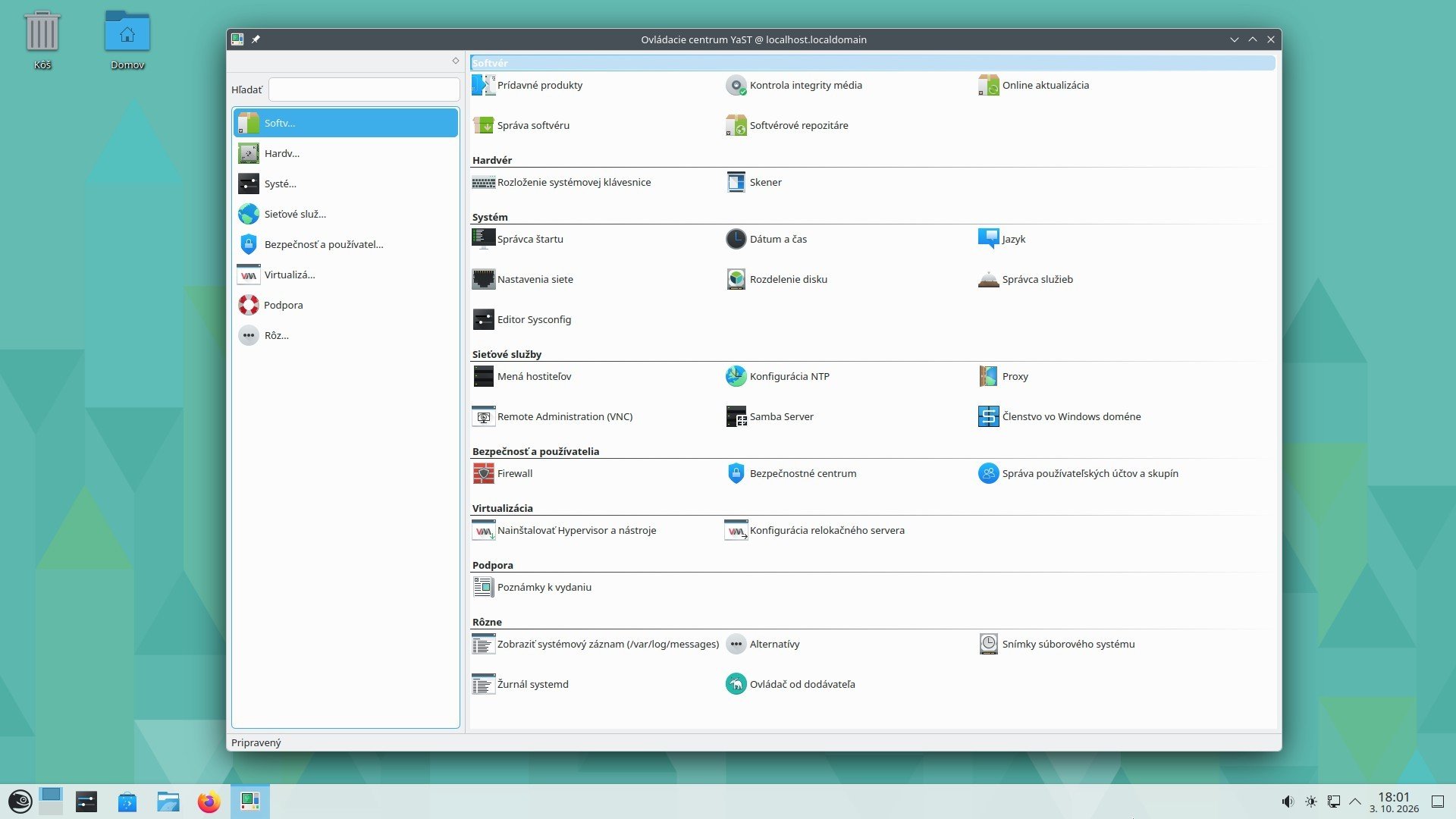The image size is (1456, 819).
Task: Select Sieťové služby sidebar category
Action: click(x=346, y=214)
